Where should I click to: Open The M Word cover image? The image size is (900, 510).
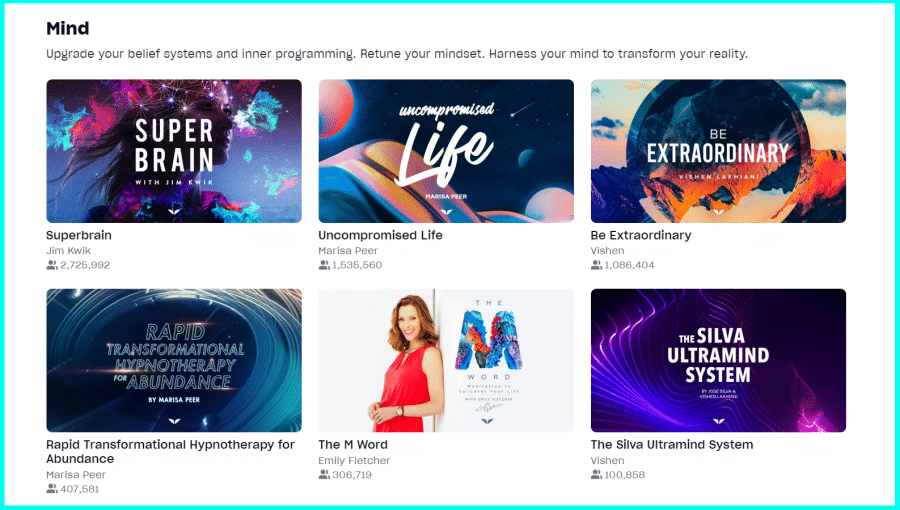tap(446, 360)
